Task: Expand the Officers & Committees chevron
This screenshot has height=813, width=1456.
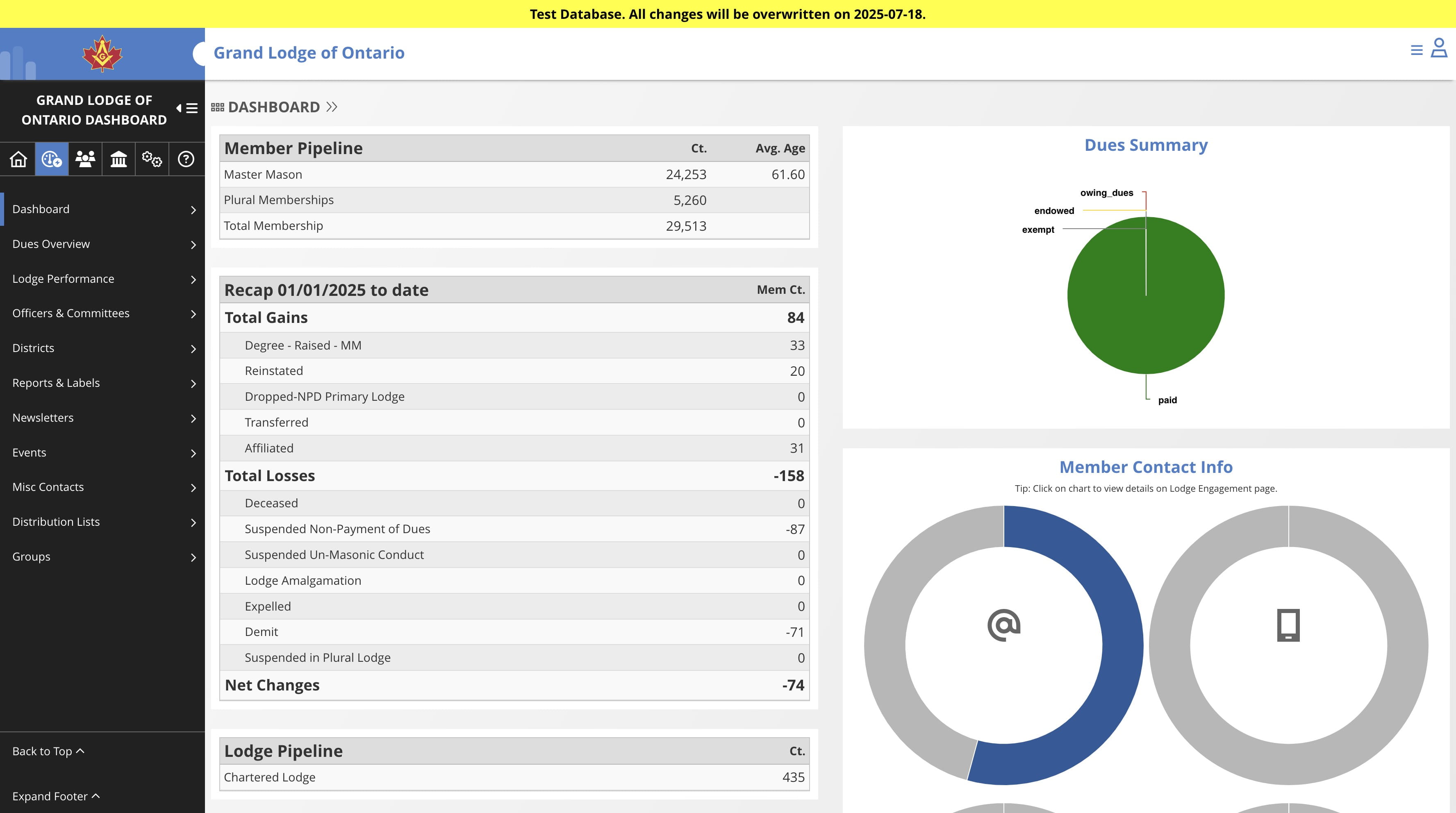Action: (x=193, y=314)
